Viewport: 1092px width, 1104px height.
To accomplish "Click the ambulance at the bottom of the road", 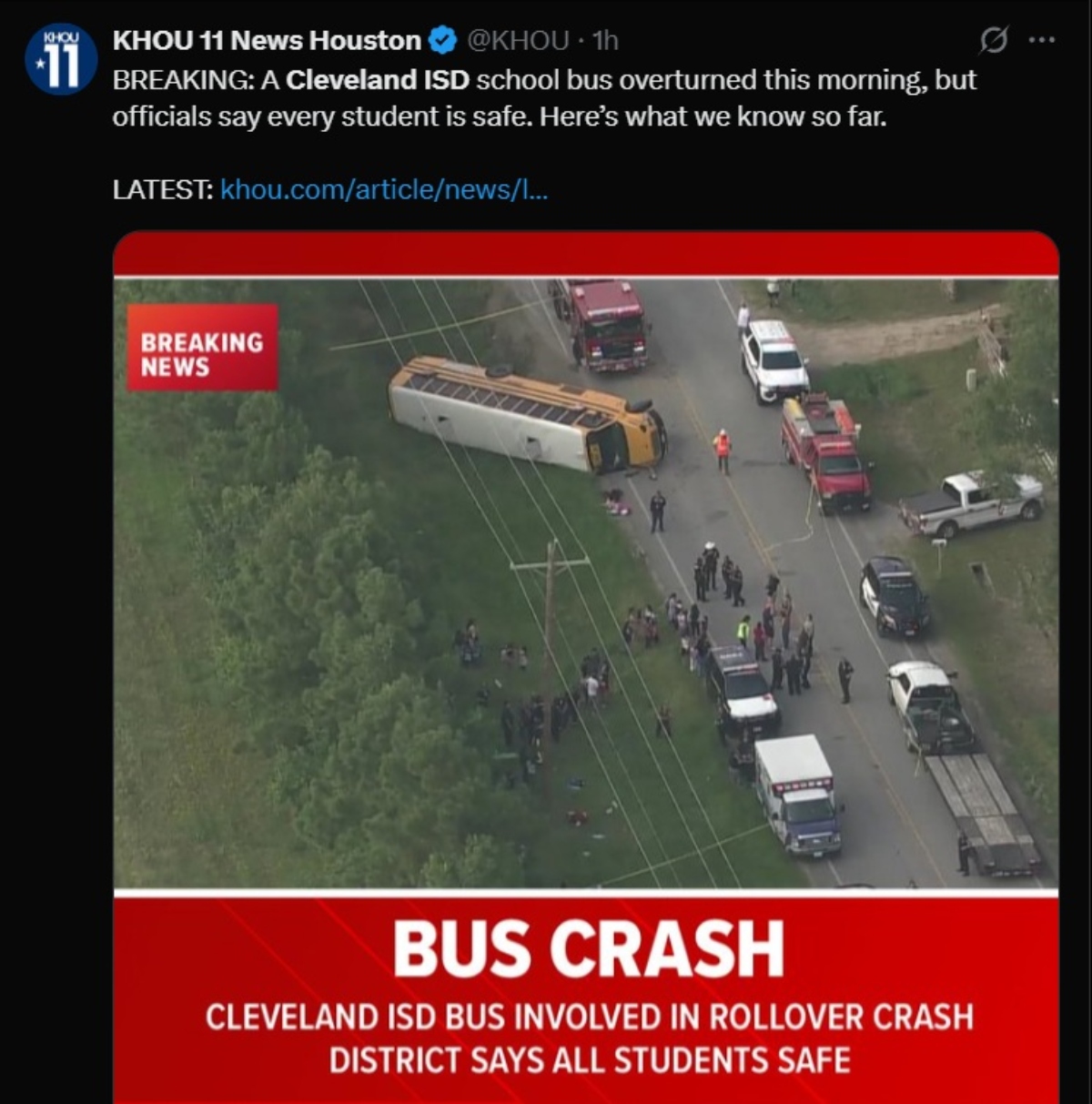I will (798, 794).
